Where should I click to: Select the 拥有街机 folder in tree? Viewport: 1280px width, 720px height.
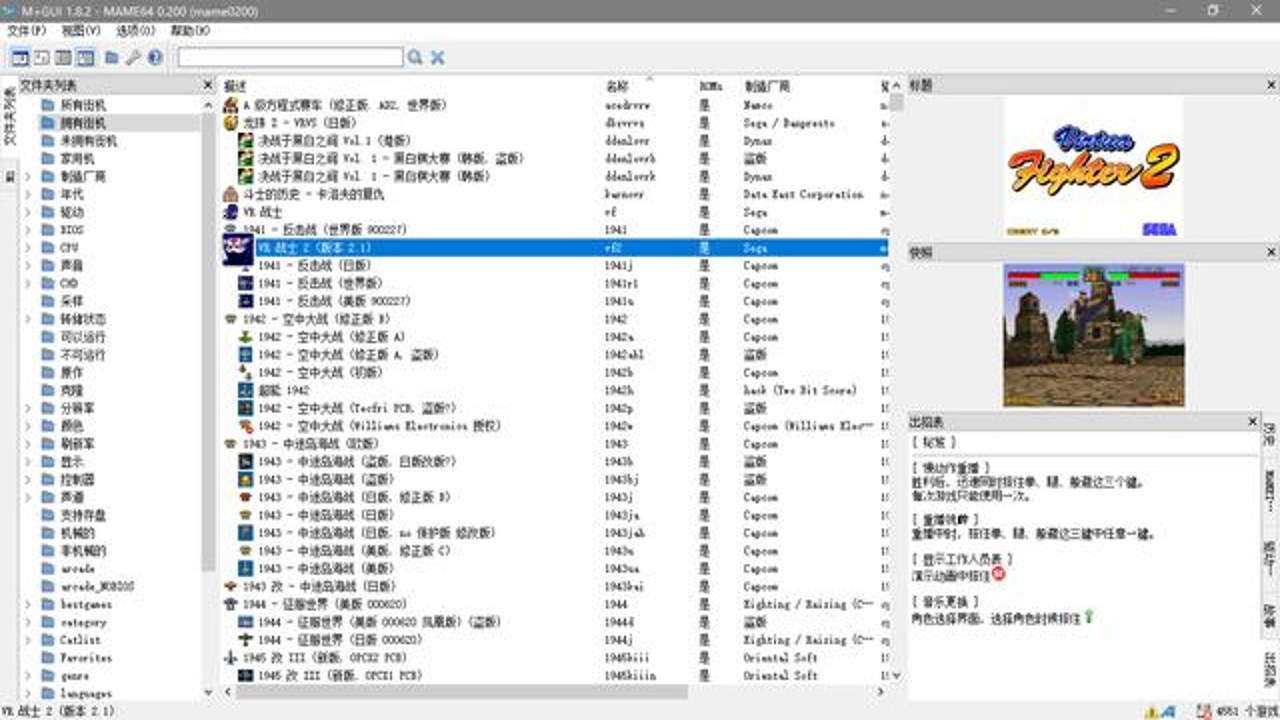click(83, 123)
